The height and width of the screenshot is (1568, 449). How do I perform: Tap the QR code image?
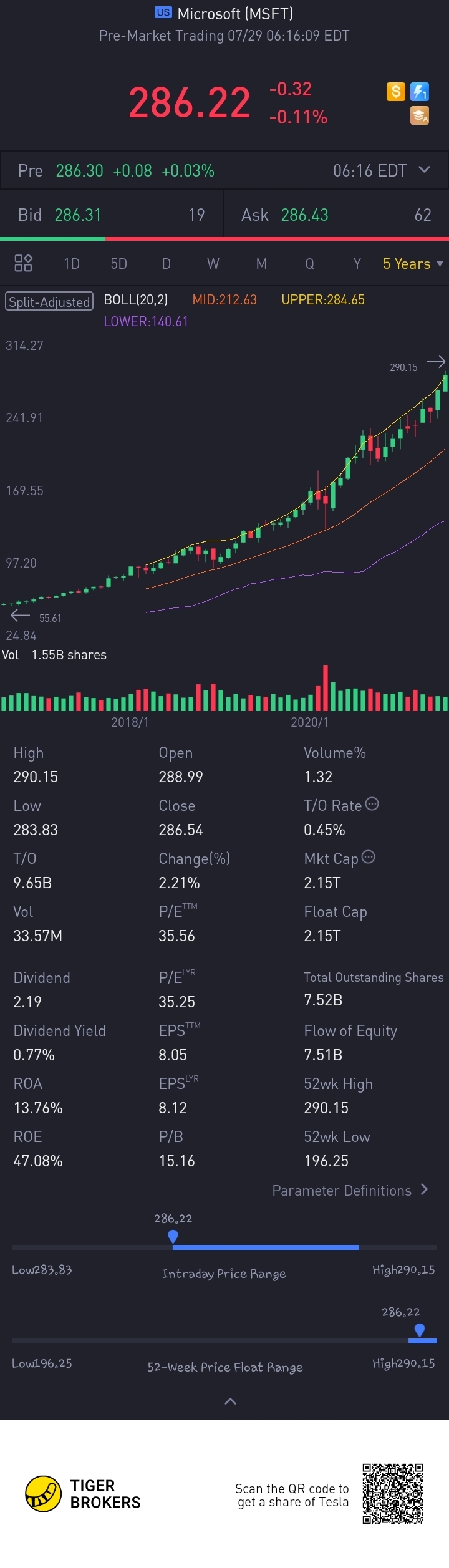click(x=393, y=1494)
